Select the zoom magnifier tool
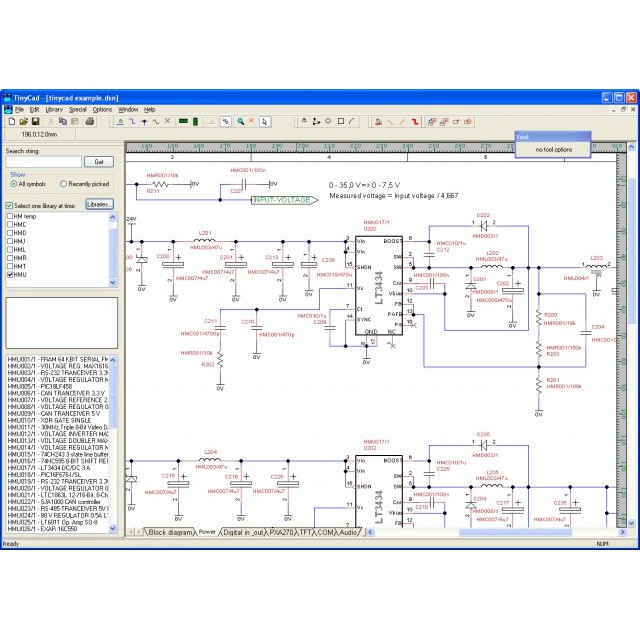Image resolution: width=640 pixels, height=640 pixels. point(240,122)
